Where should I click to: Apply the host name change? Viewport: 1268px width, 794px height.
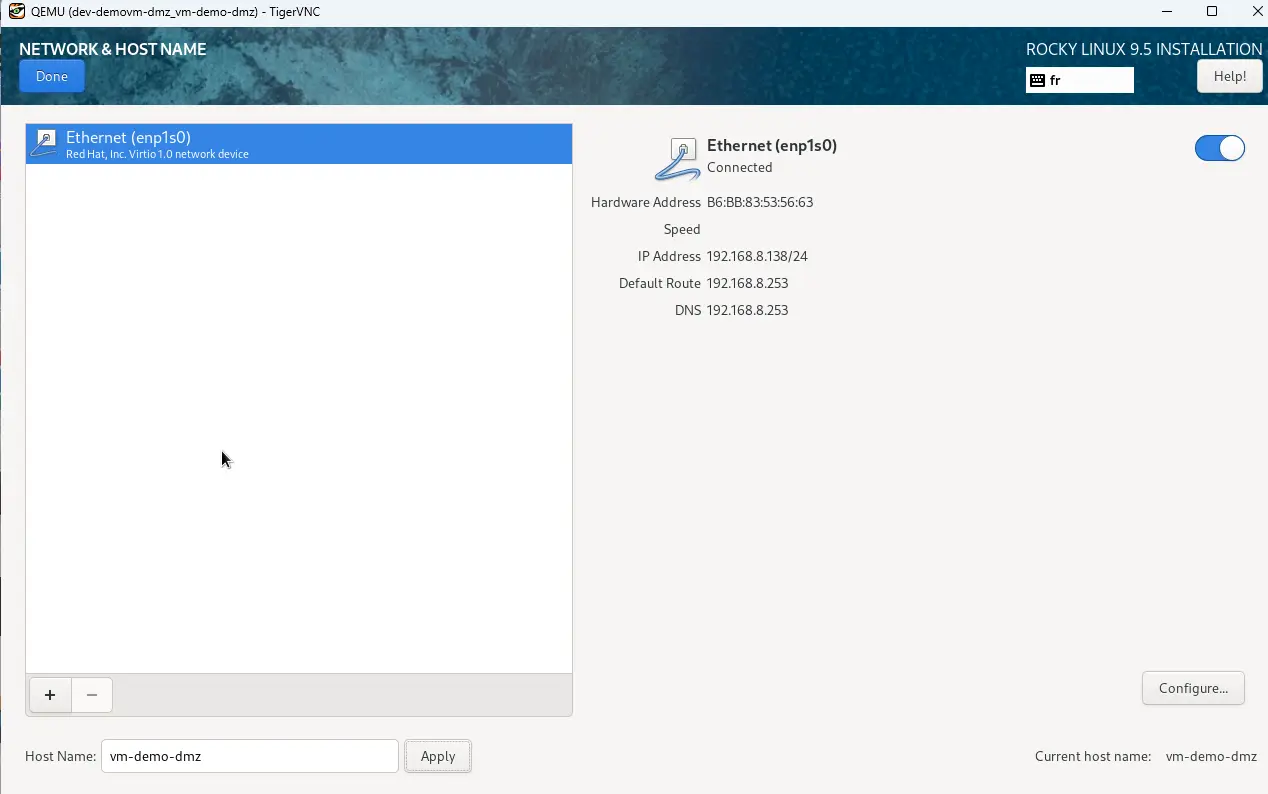(x=437, y=756)
